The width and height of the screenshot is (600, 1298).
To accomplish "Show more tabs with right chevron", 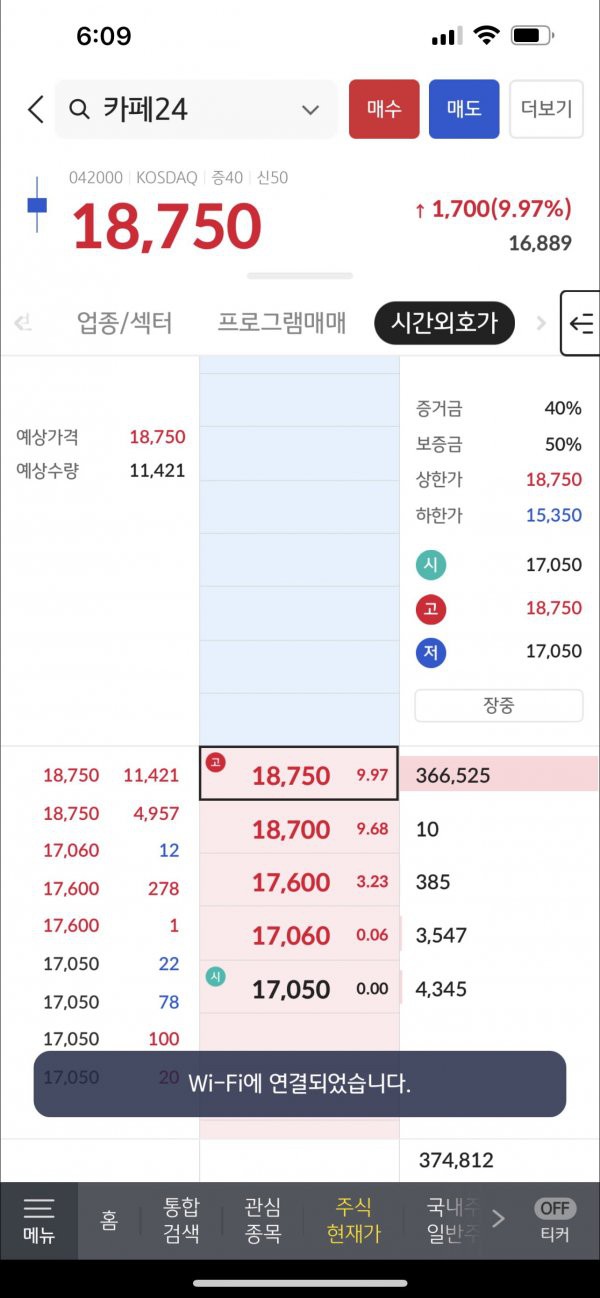I will [541, 323].
